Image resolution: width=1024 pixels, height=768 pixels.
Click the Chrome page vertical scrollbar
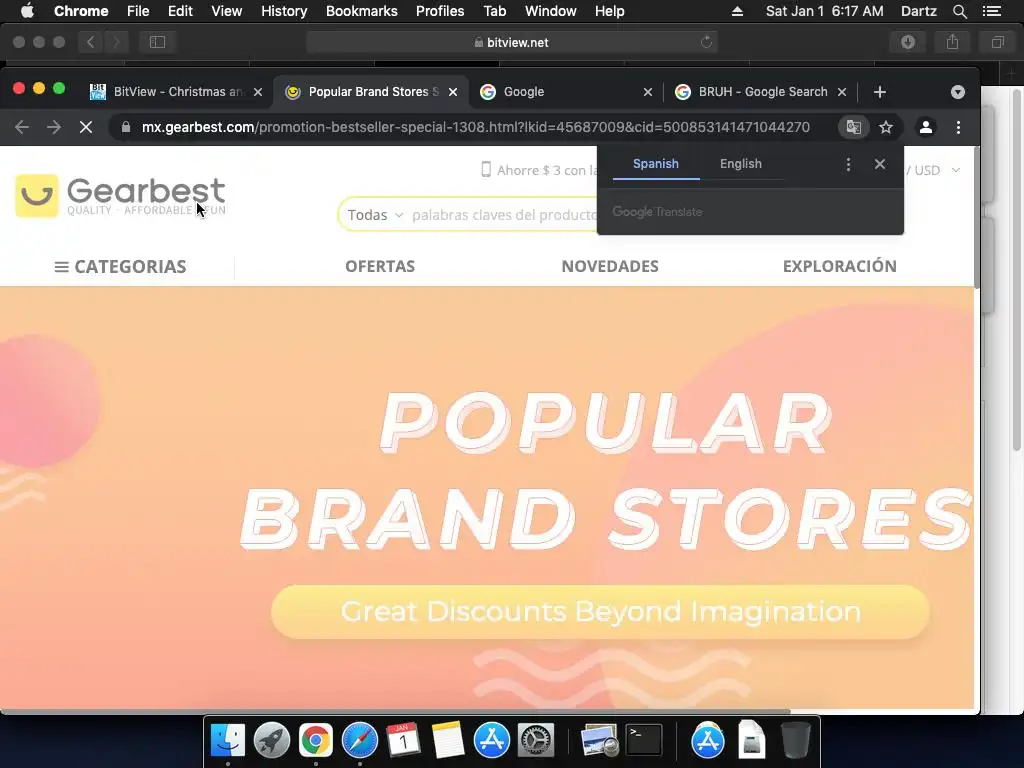click(x=977, y=217)
